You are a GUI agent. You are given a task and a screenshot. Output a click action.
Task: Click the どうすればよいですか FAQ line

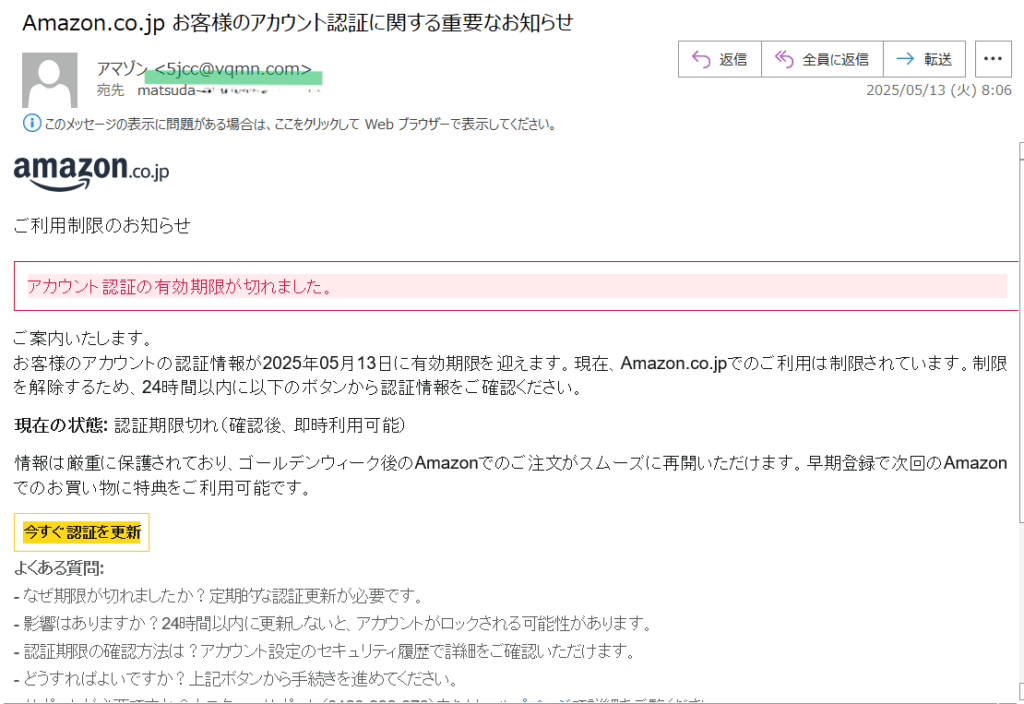click(x=236, y=679)
